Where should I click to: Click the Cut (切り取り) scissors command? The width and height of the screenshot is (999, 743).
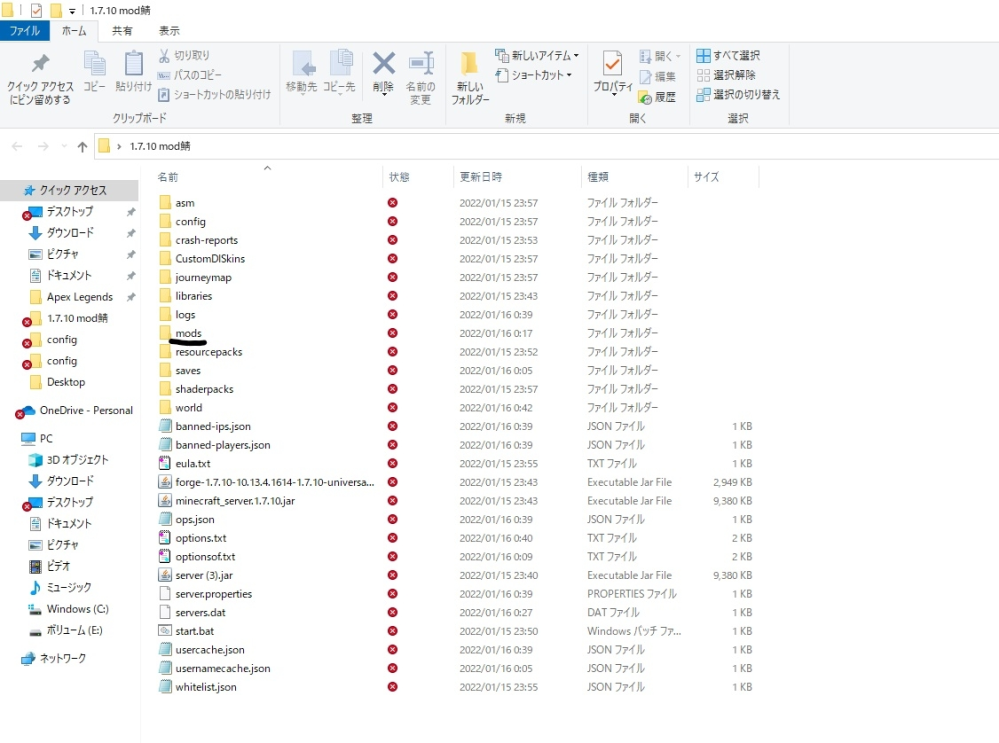(184, 55)
